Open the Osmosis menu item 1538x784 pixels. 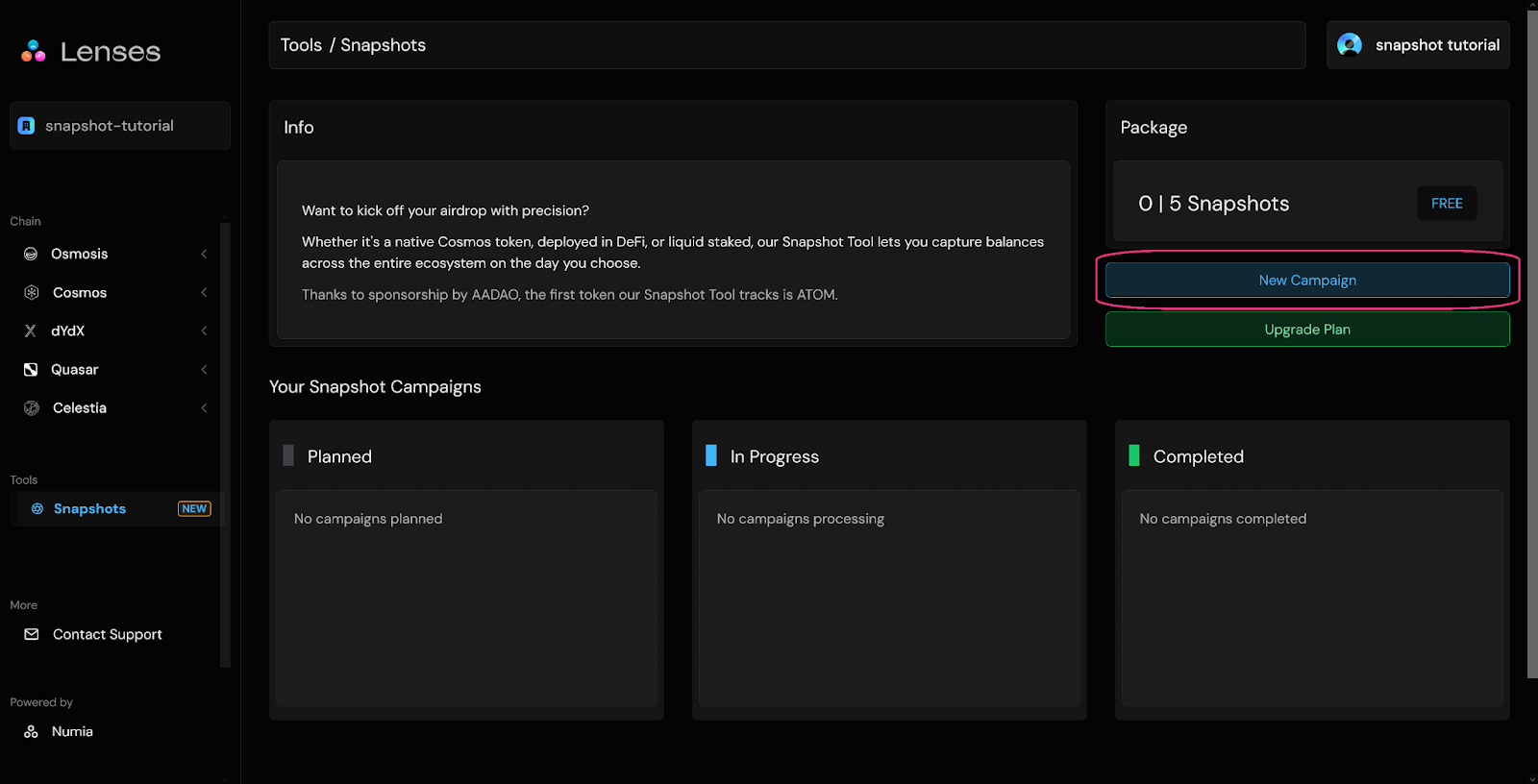pyautogui.click(x=115, y=254)
